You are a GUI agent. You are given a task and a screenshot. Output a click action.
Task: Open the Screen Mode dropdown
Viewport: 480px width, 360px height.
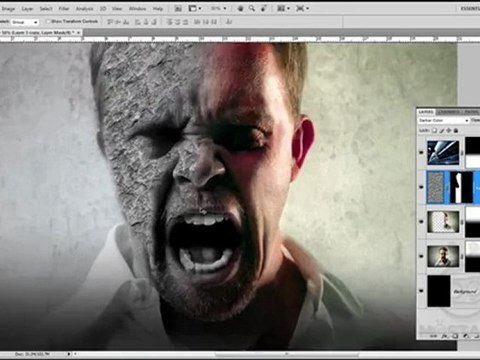pyautogui.click(x=302, y=9)
